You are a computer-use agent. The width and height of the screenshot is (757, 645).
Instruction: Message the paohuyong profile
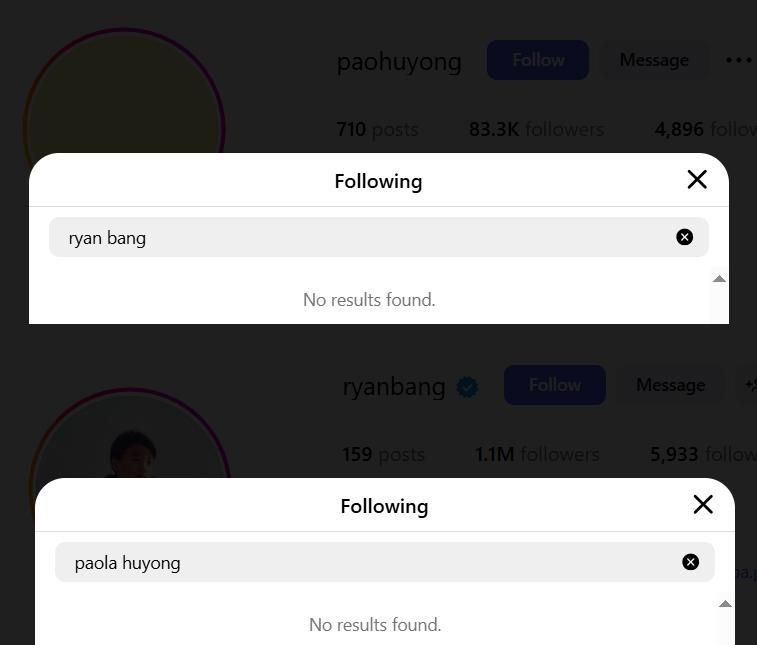(x=653, y=60)
